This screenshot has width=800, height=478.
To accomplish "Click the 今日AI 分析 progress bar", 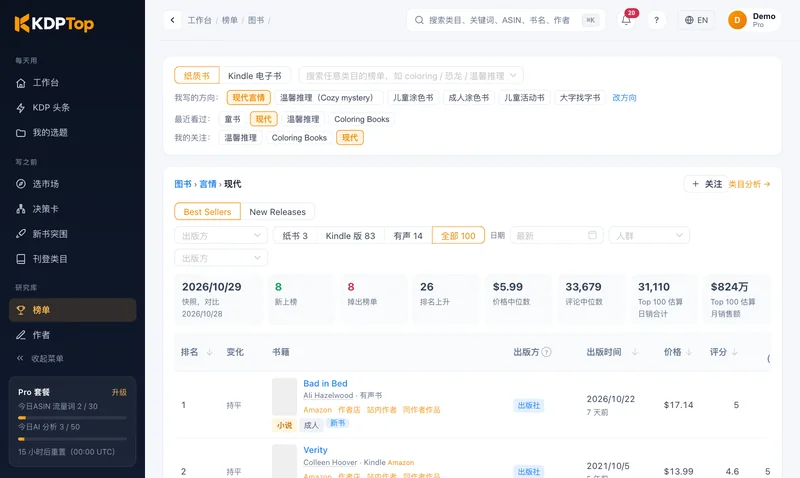I will click(x=72, y=439).
